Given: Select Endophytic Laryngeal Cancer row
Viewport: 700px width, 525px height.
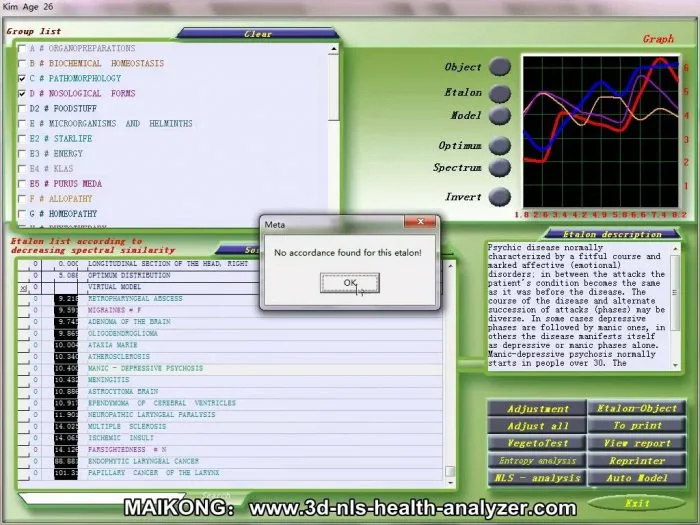Looking at the screenshot, I should pos(230,461).
